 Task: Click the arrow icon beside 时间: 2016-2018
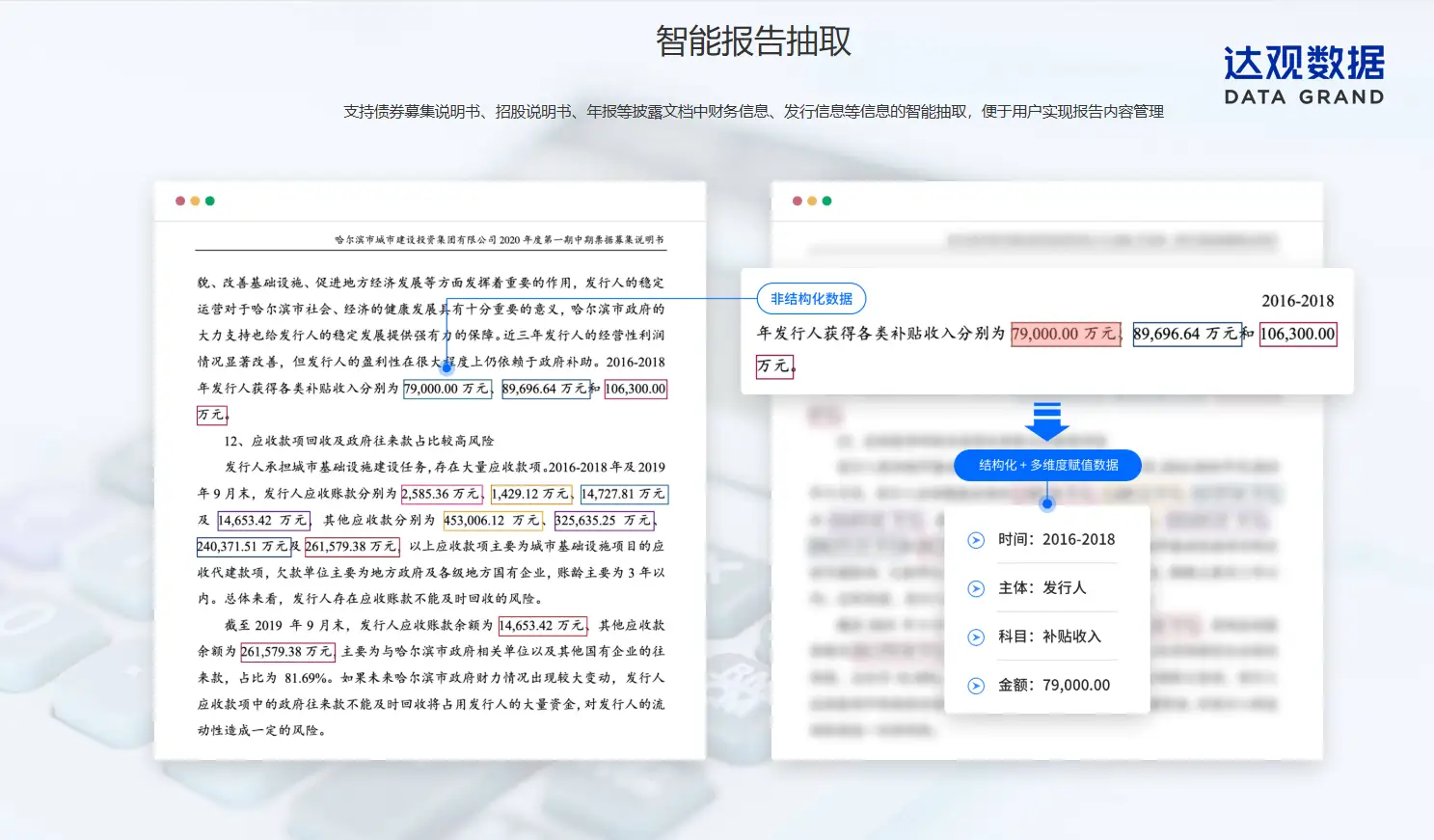[976, 540]
